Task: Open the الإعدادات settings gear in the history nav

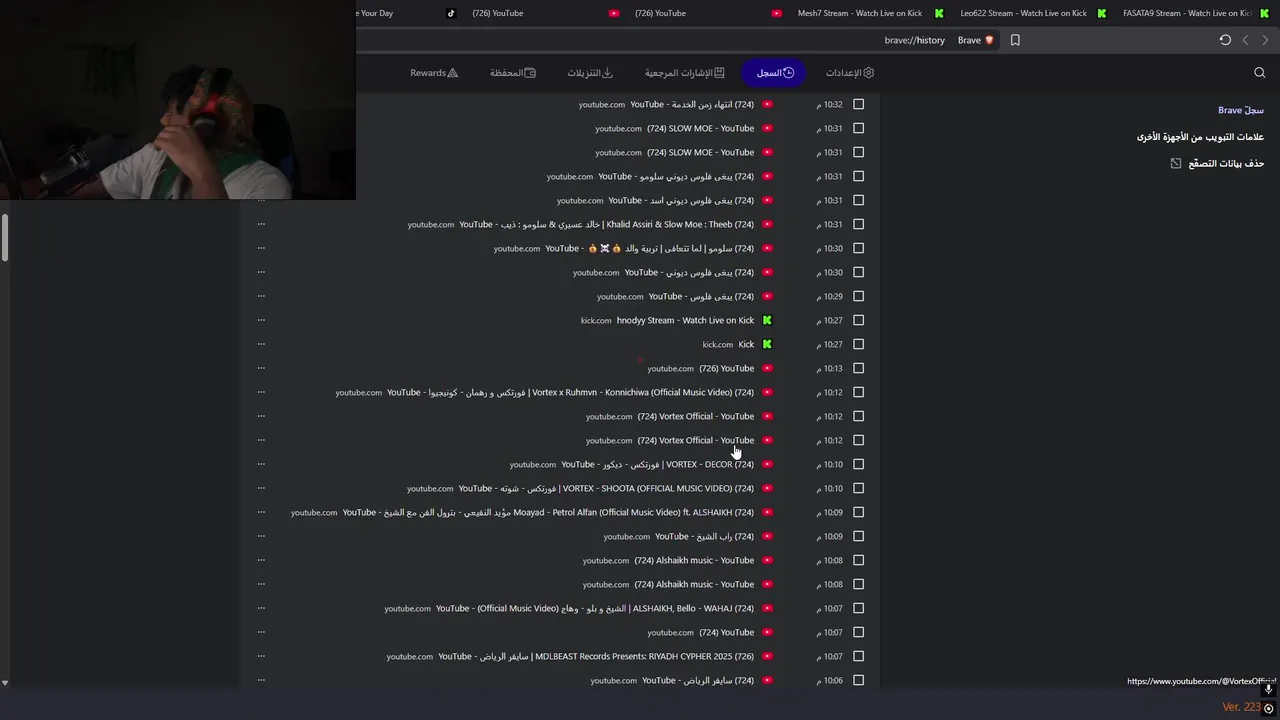Action: click(868, 73)
